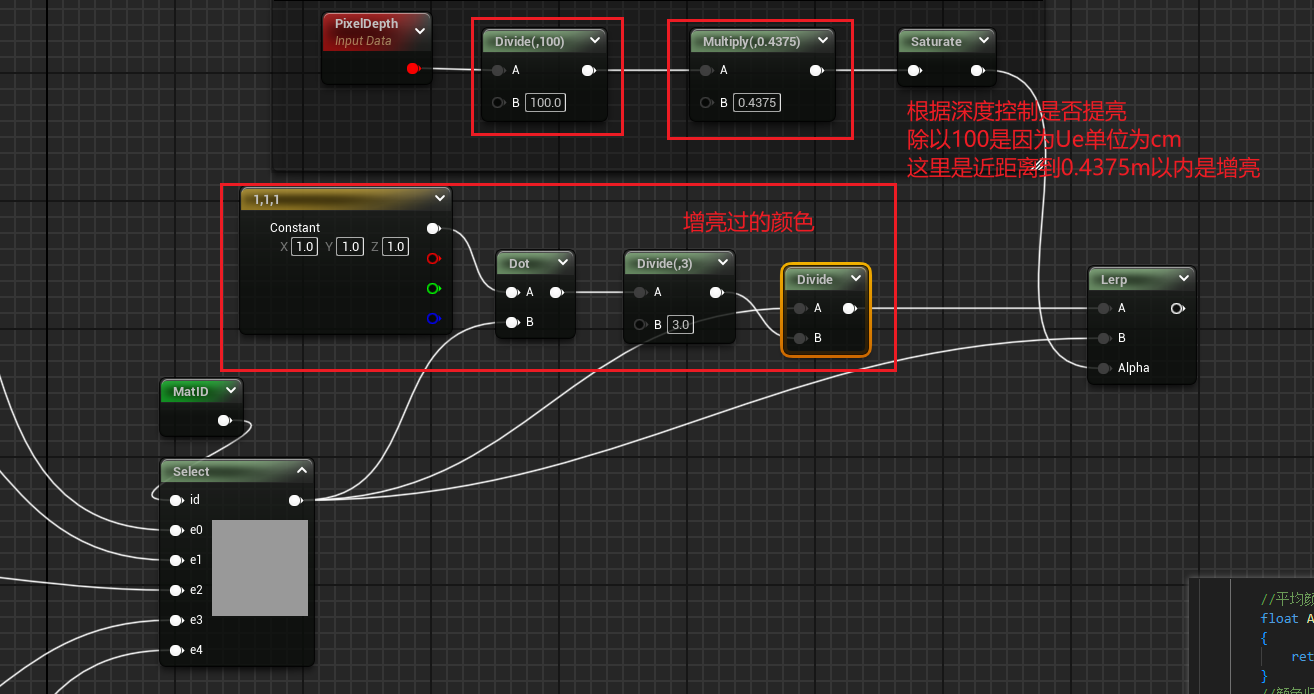The height and width of the screenshot is (694, 1314).
Task: Collapse the Select node preview arrow
Action: 302,471
